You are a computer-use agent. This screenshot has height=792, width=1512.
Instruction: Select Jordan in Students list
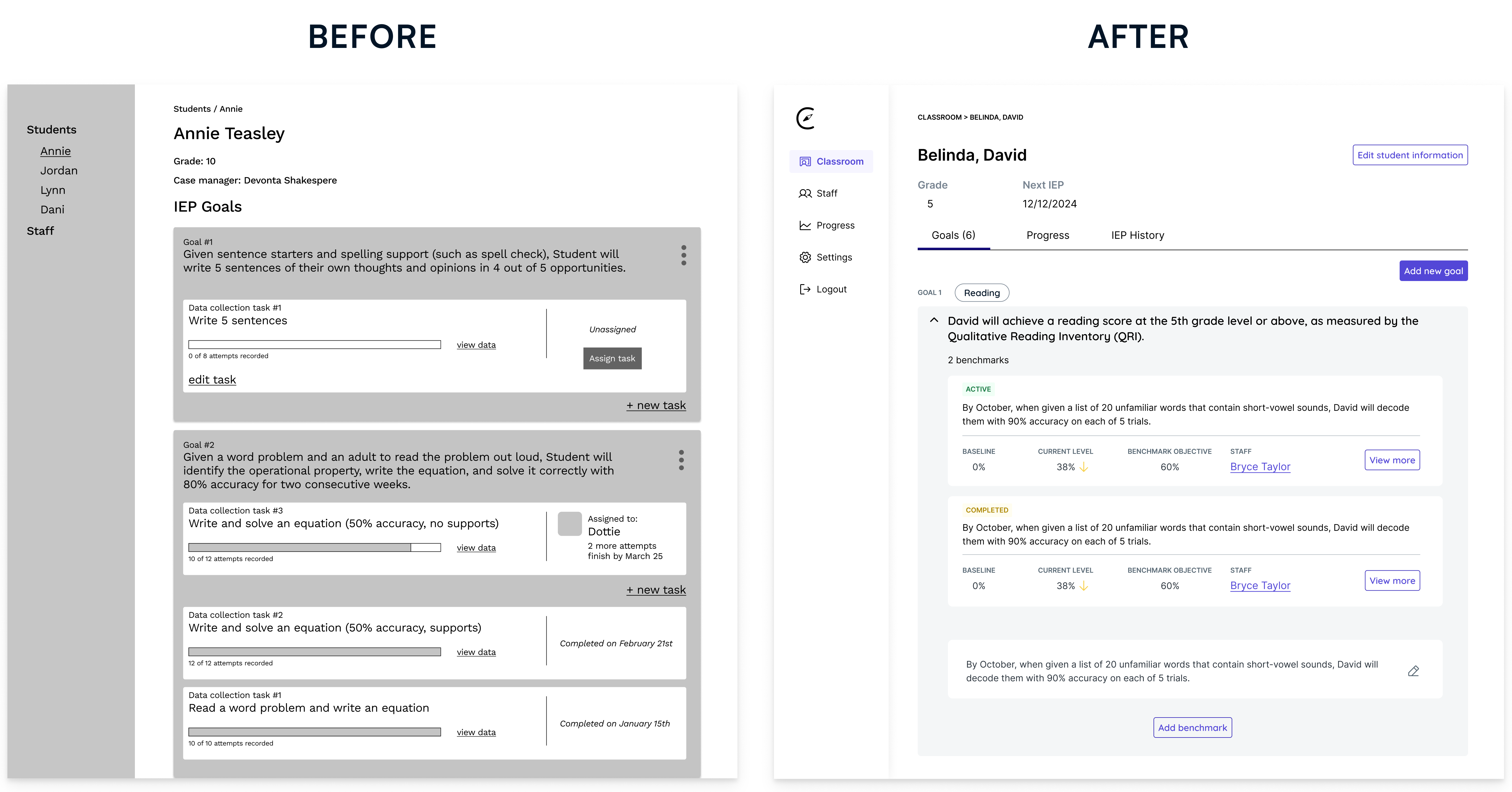(x=59, y=171)
